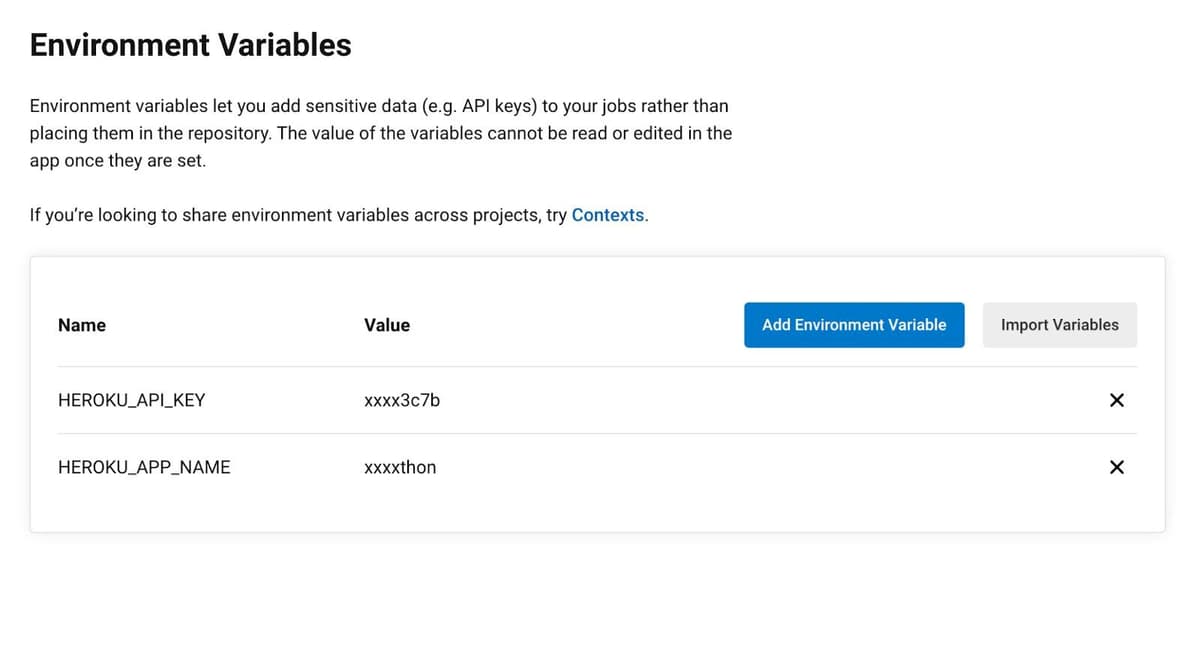Viewport: 1200px width, 667px height.
Task: Click the HEROKU_APP_NAME table row
Action: tap(600, 467)
